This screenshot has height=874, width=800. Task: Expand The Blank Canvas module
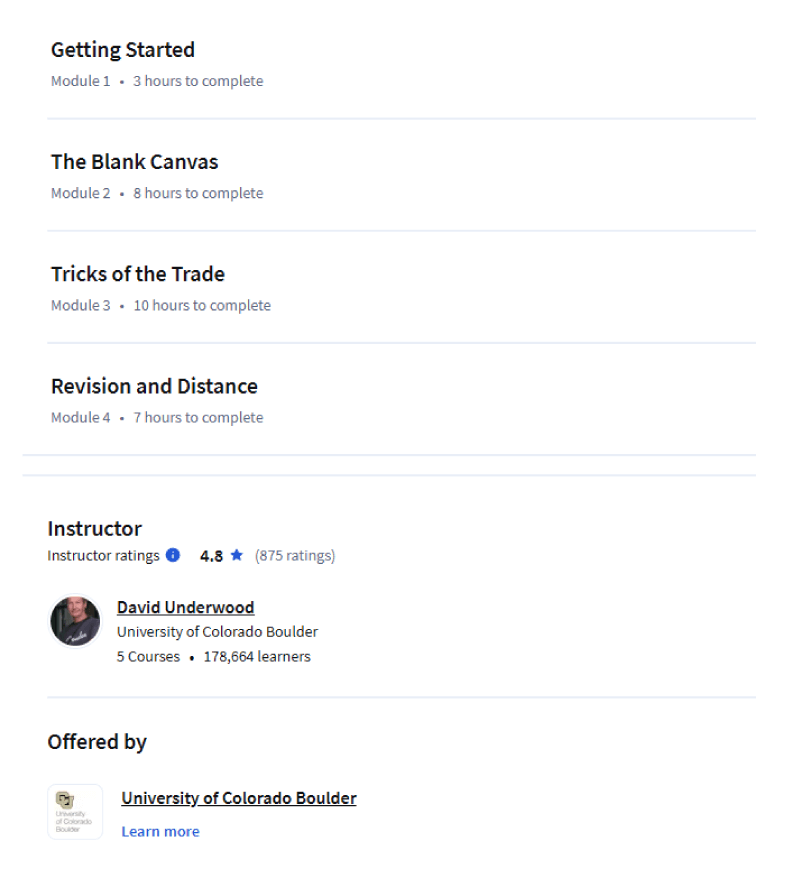point(401,176)
